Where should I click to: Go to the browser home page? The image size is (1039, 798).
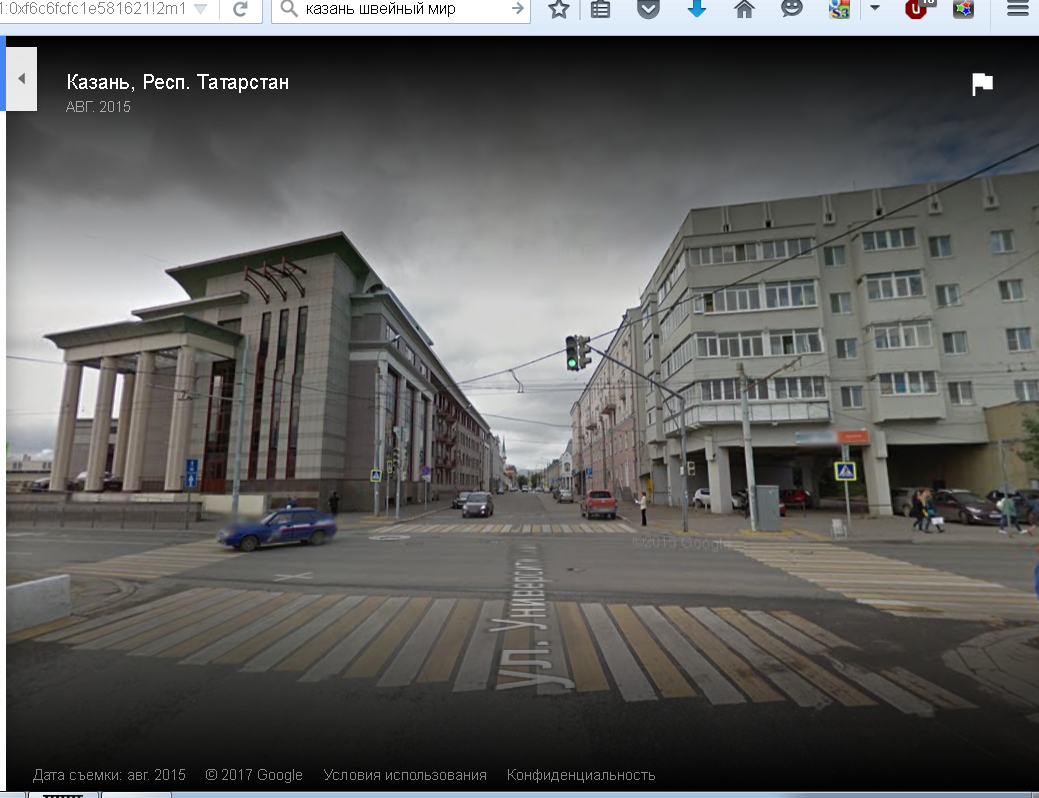point(744,9)
